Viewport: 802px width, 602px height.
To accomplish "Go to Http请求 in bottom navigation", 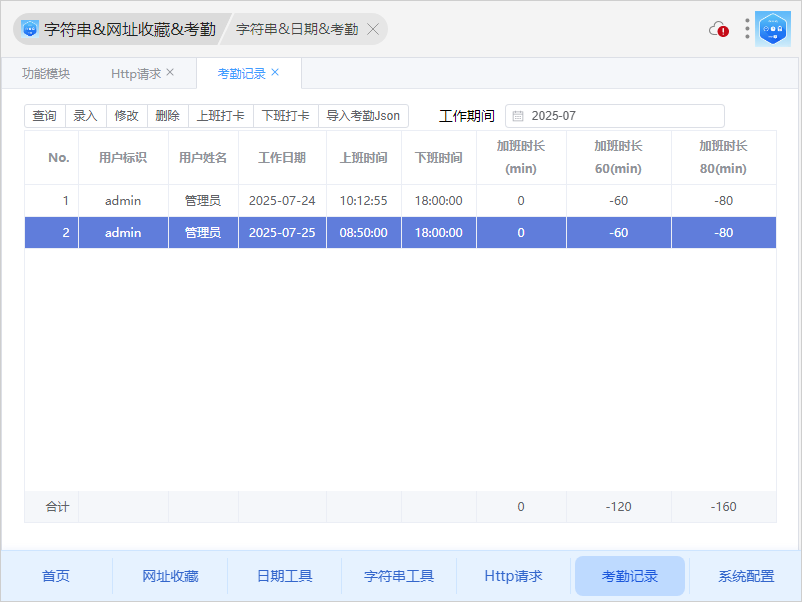I will coord(514,576).
